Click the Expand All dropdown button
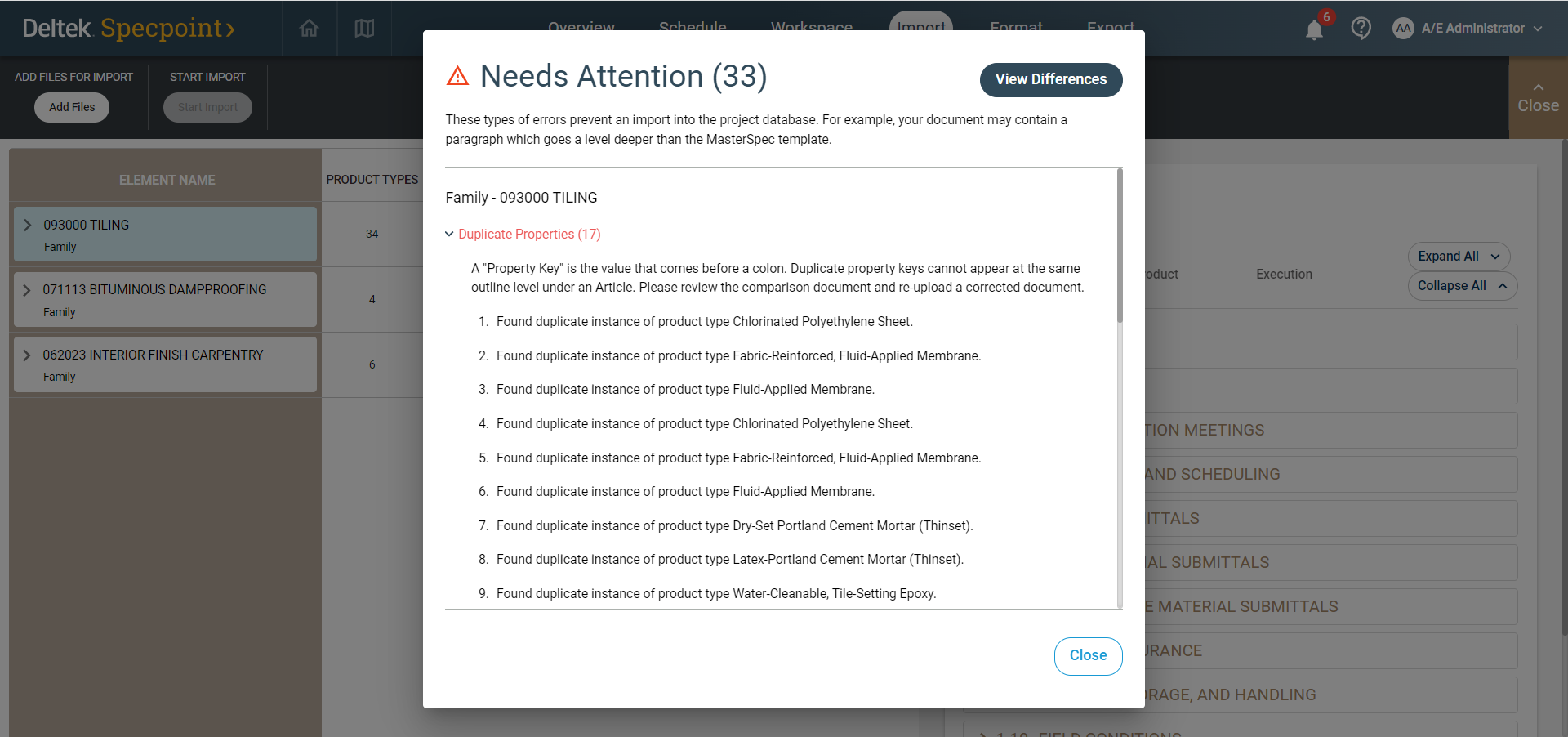The image size is (1568, 737). click(1459, 257)
